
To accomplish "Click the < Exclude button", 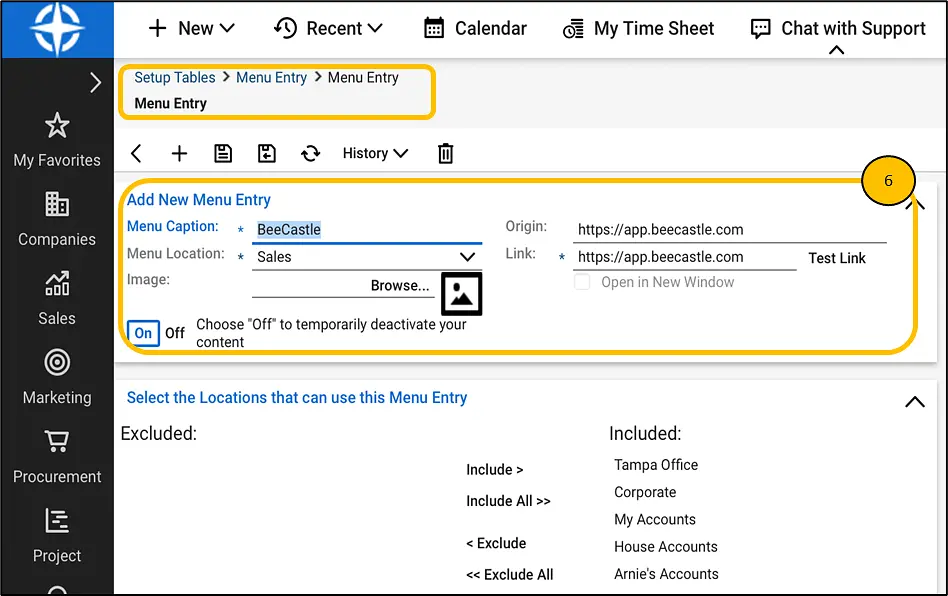I will tap(496, 543).
